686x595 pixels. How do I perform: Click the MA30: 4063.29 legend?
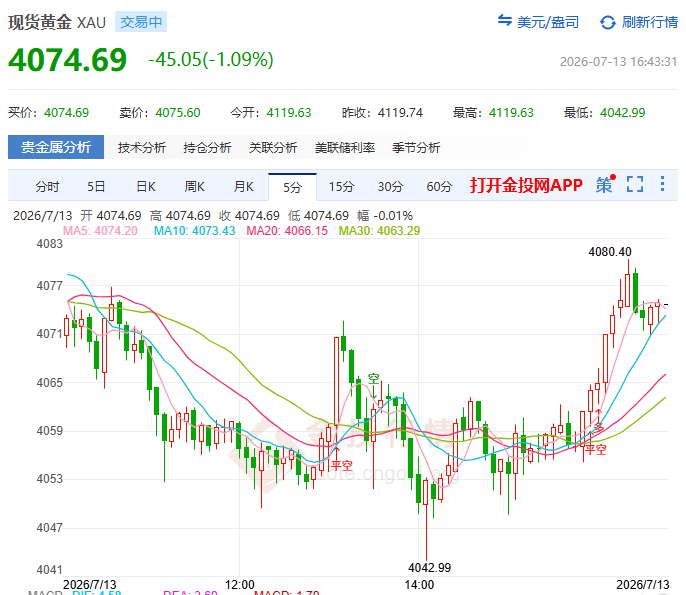coord(379,231)
